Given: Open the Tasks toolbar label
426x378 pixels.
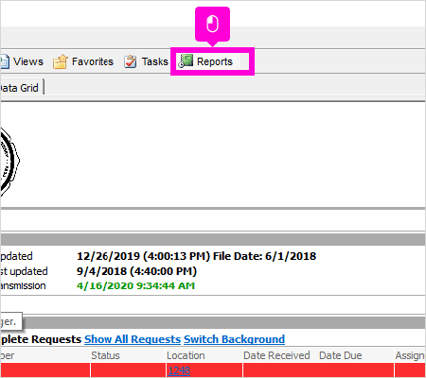Looking at the screenshot, I should click(155, 62).
